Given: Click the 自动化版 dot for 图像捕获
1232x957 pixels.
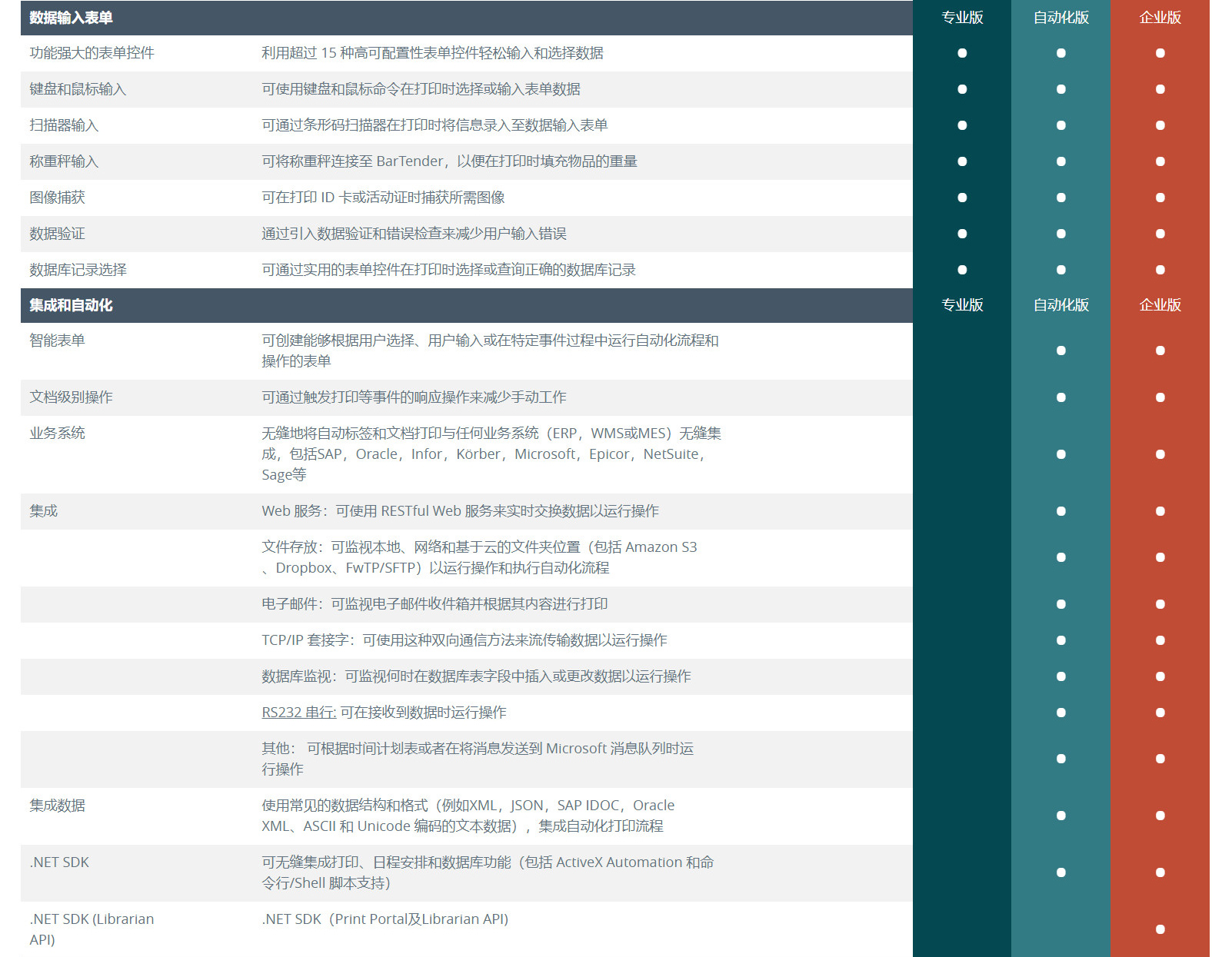Looking at the screenshot, I should [x=1061, y=198].
